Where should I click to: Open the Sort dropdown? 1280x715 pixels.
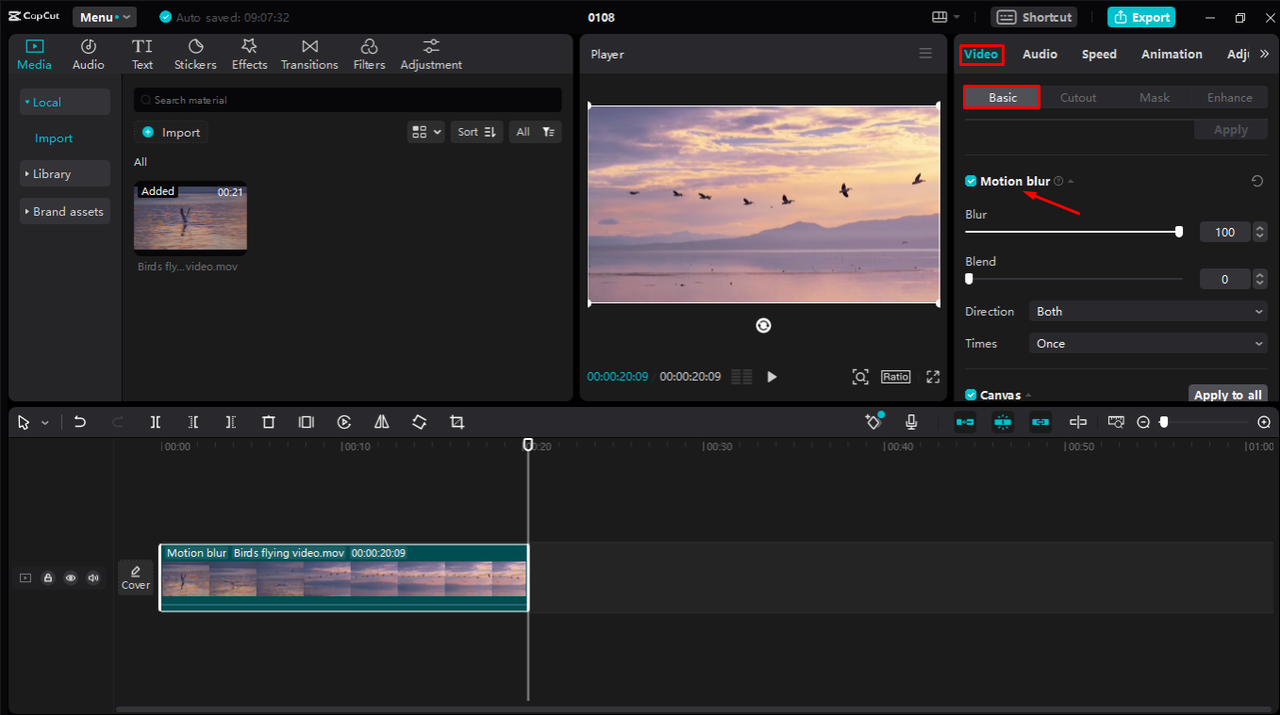pyautogui.click(x=476, y=132)
